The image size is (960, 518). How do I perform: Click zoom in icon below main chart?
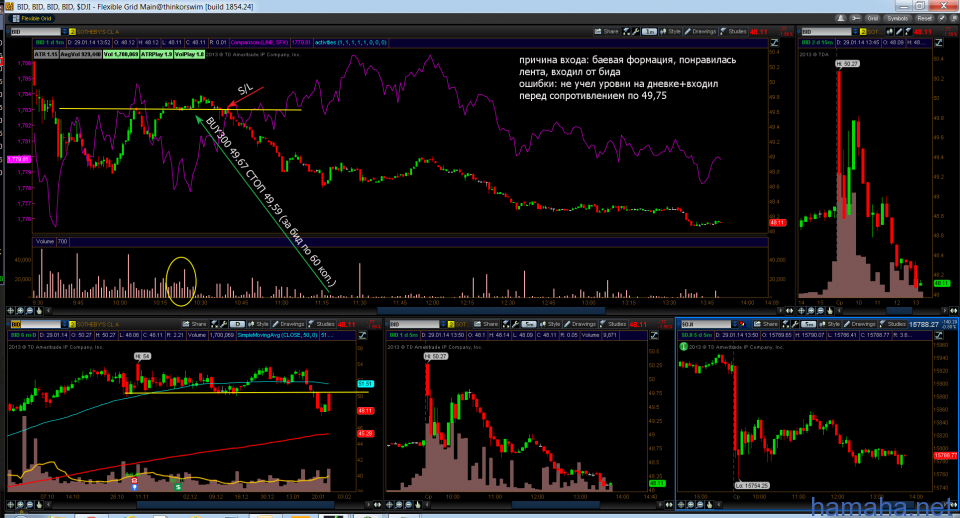[x=20, y=310]
